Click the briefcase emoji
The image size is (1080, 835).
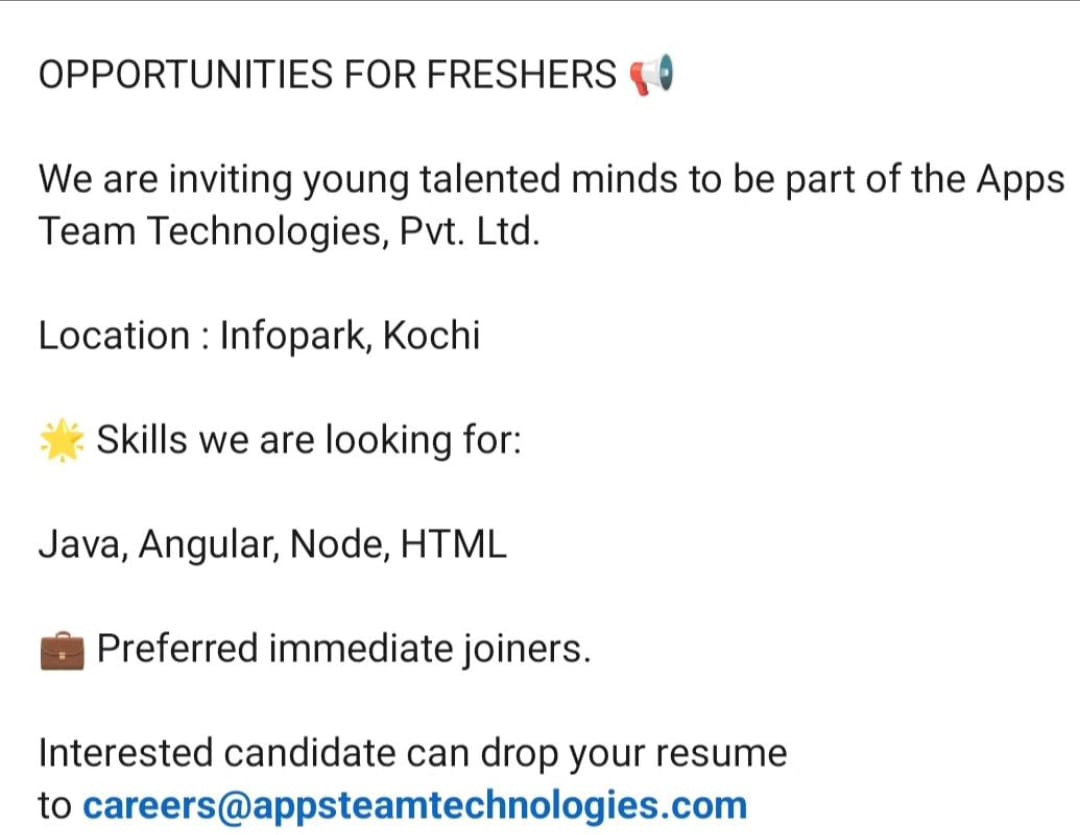coord(62,650)
